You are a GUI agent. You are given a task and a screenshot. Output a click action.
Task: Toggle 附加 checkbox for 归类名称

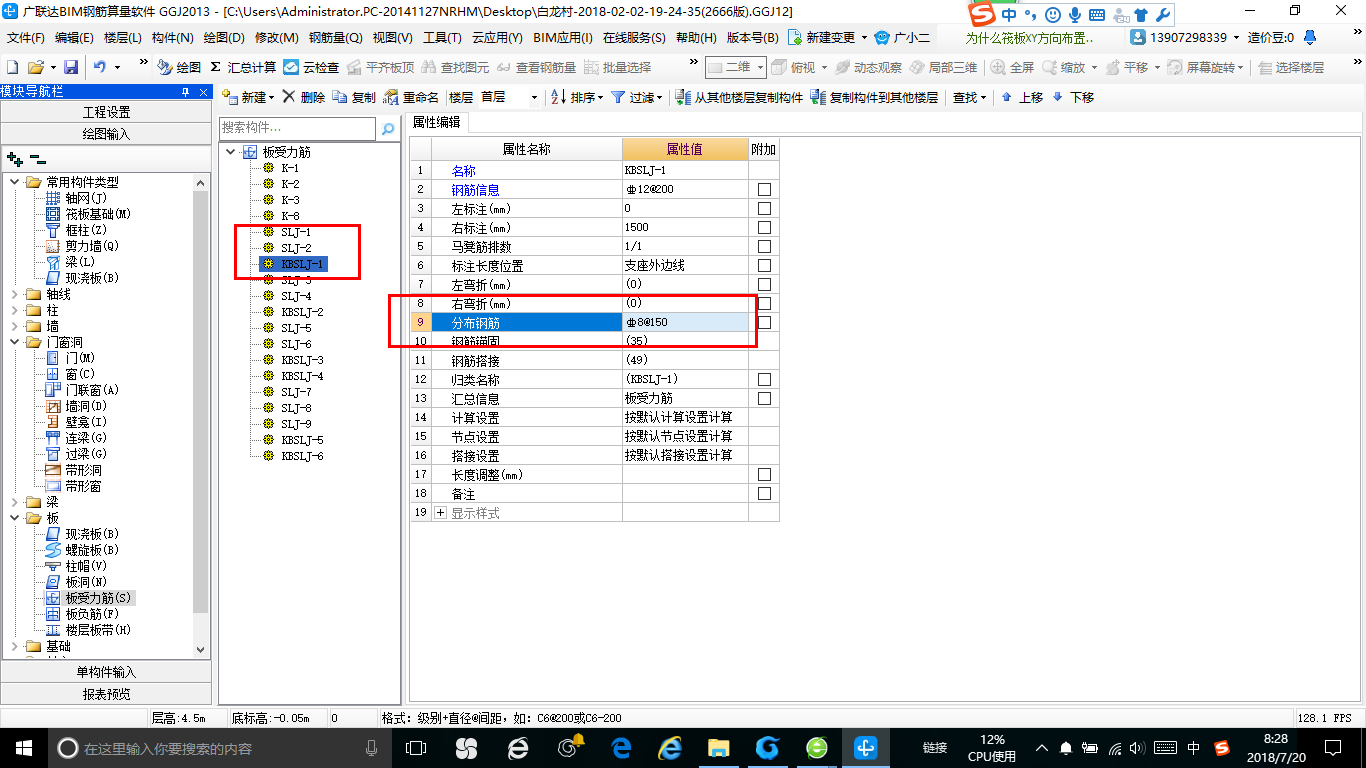(x=764, y=380)
